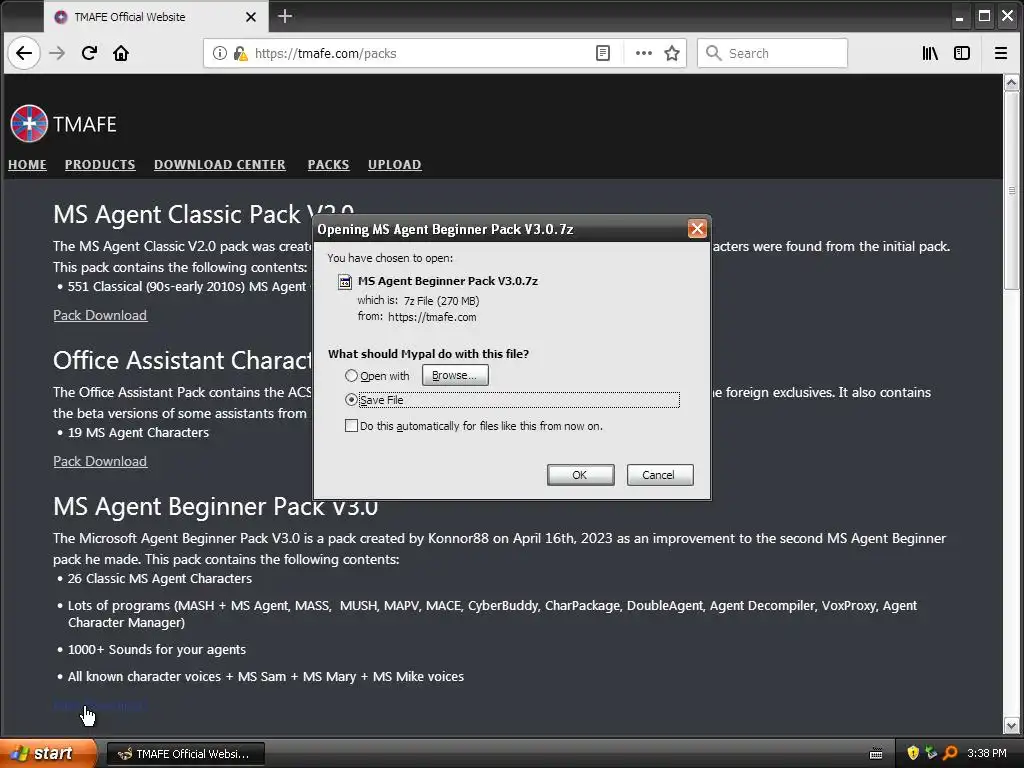Image resolution: width=1024 pixels, height=768 pixels.
Task: Click the Browse button
Action: [x=455, y=375]
